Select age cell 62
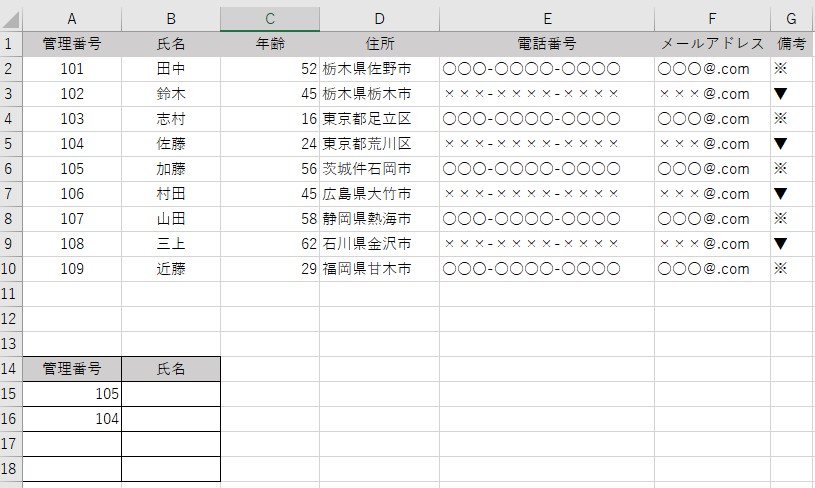 (270, 244)
